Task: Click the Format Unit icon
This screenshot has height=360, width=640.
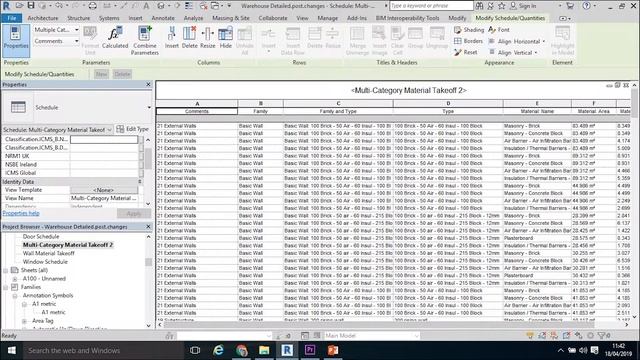Action: tap(90, 40)
